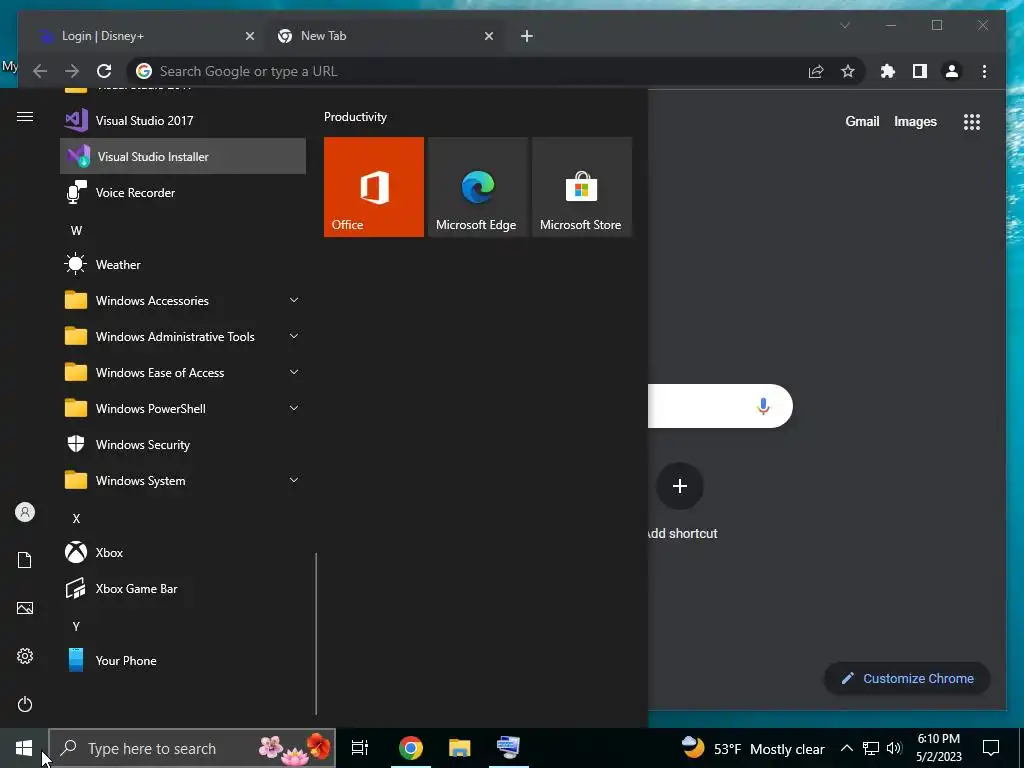
Task: Open the Weather app
Action: pyautogui.click(x=183, y=264)
